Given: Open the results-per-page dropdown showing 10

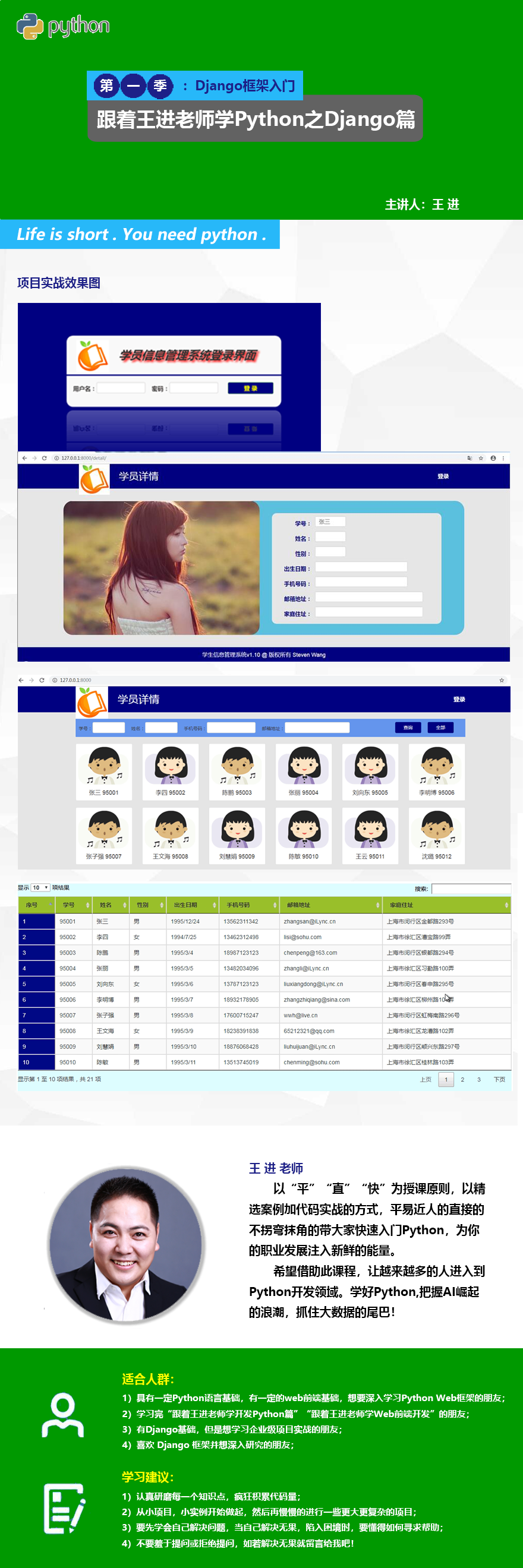Looking at the screenshot, I should pos(40,887).
